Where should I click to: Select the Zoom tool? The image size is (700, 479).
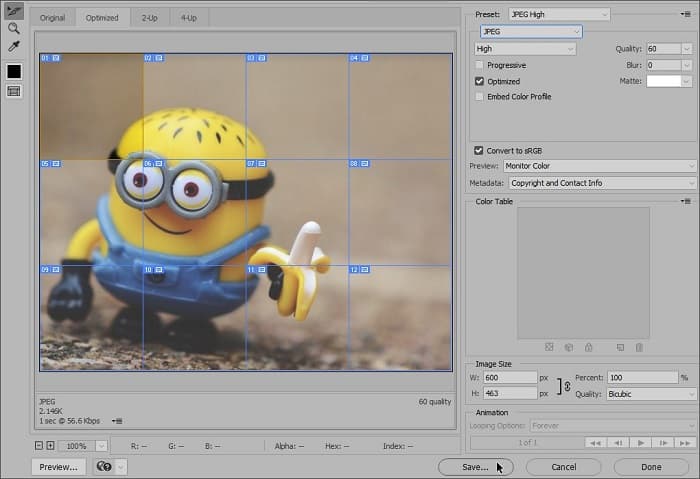[14, 29]
